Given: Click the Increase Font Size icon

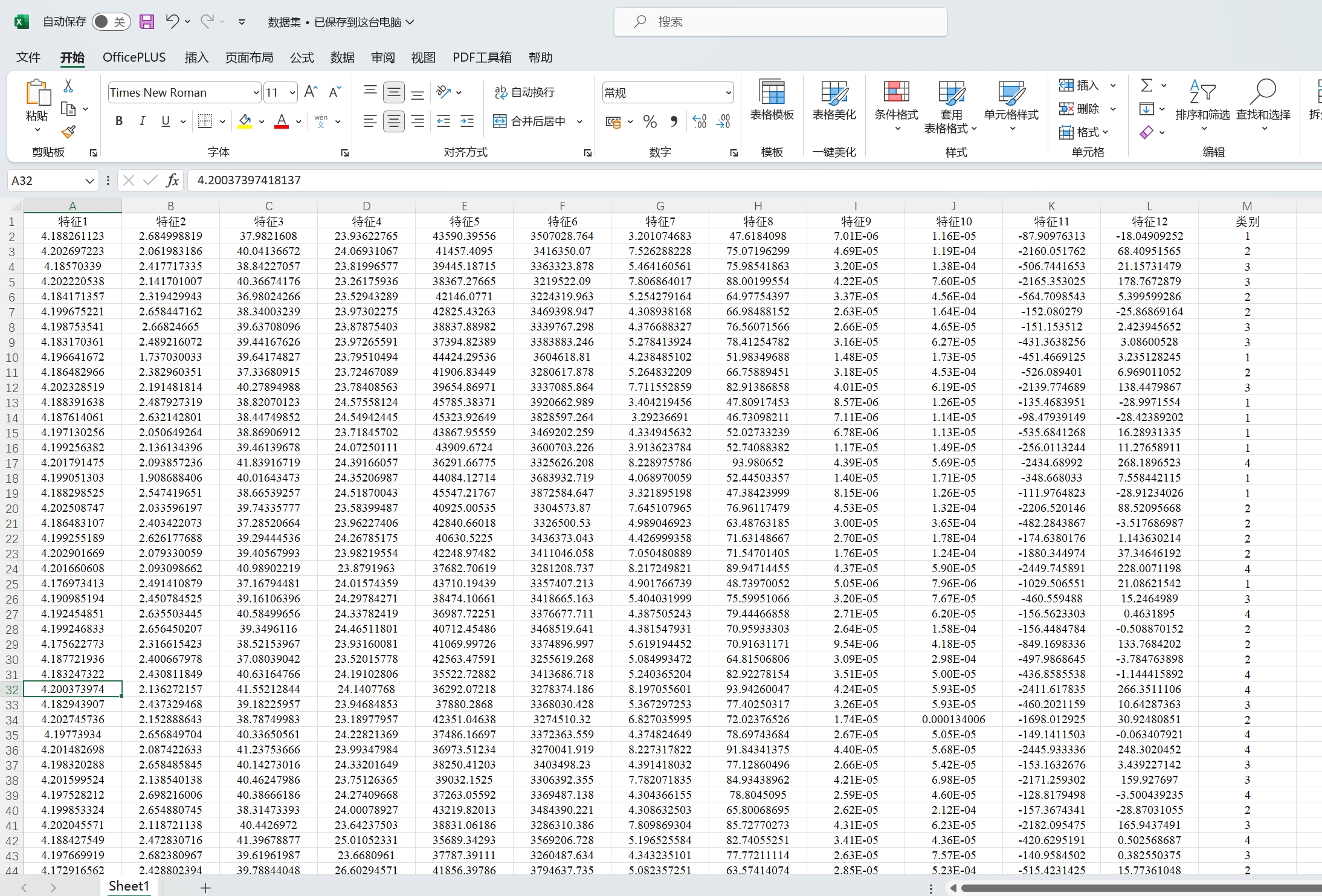Looking at the screenshot, I should coord(311,92).
